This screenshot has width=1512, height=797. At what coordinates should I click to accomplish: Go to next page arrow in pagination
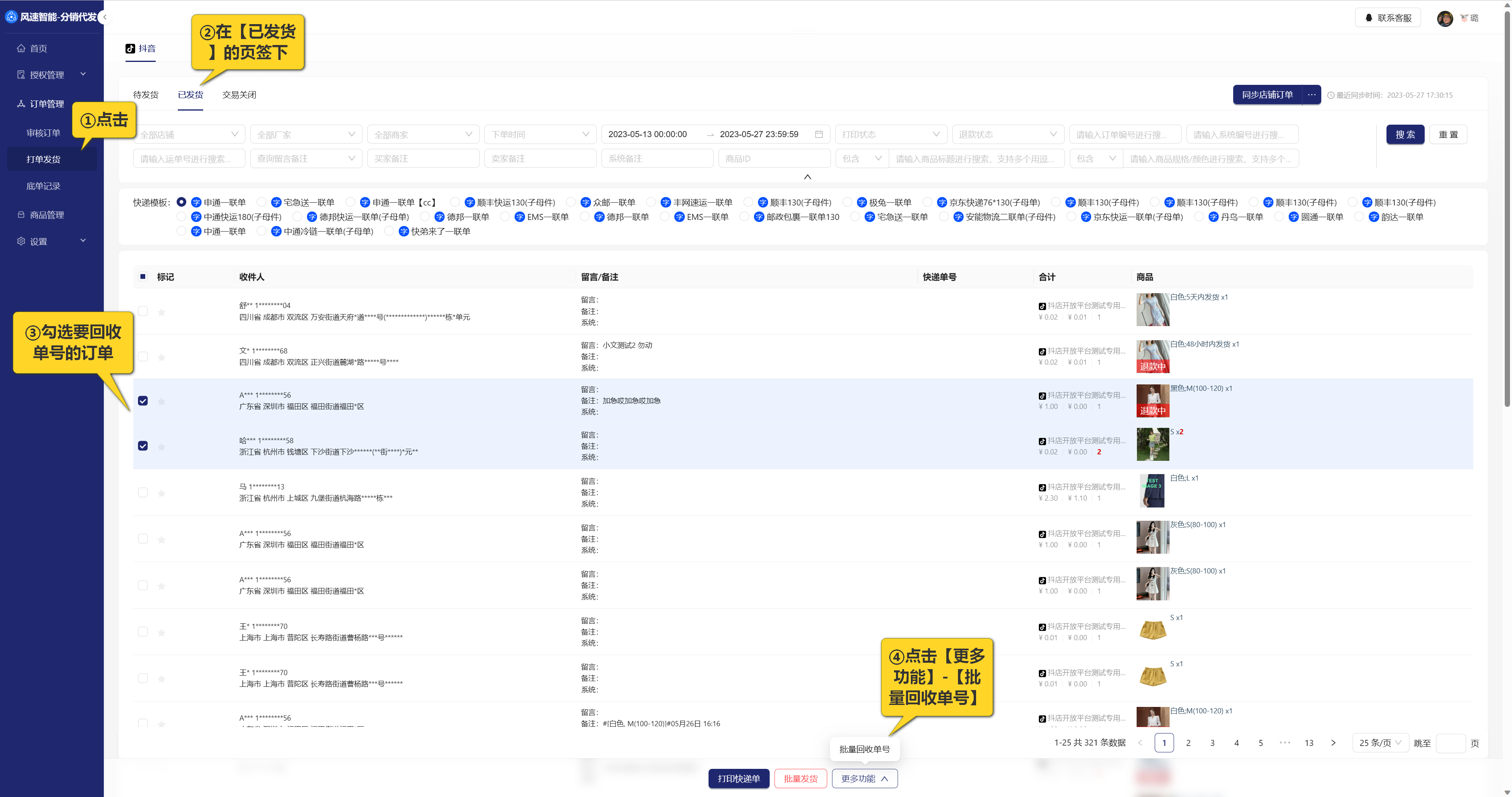[x=1333, y=742]
